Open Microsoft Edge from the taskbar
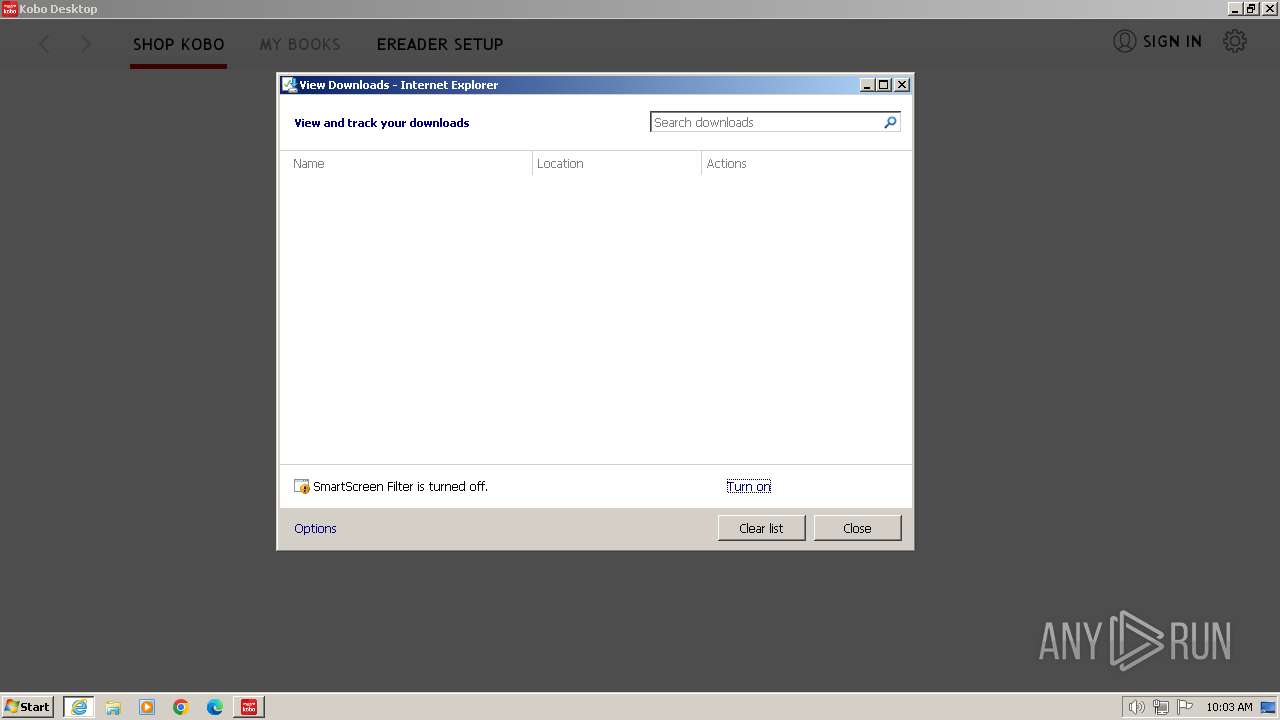 tap(215, 707)
